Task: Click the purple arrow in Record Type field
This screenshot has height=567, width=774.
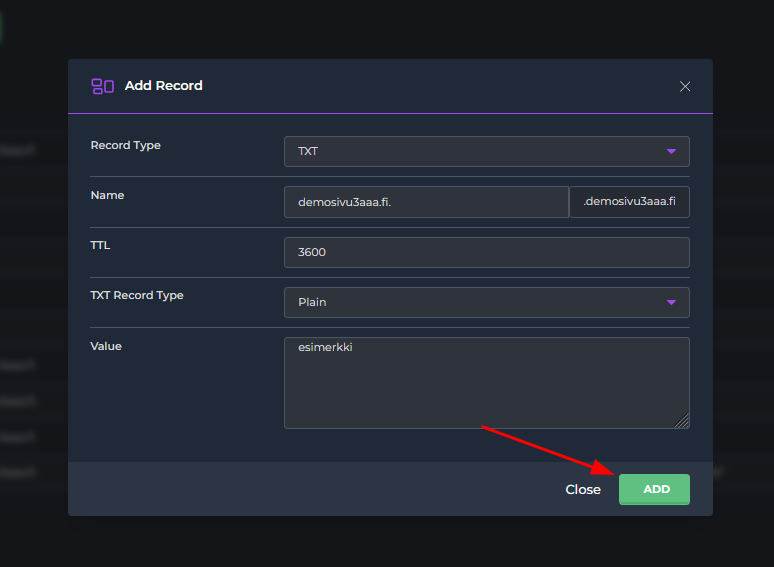Action: 671,152
